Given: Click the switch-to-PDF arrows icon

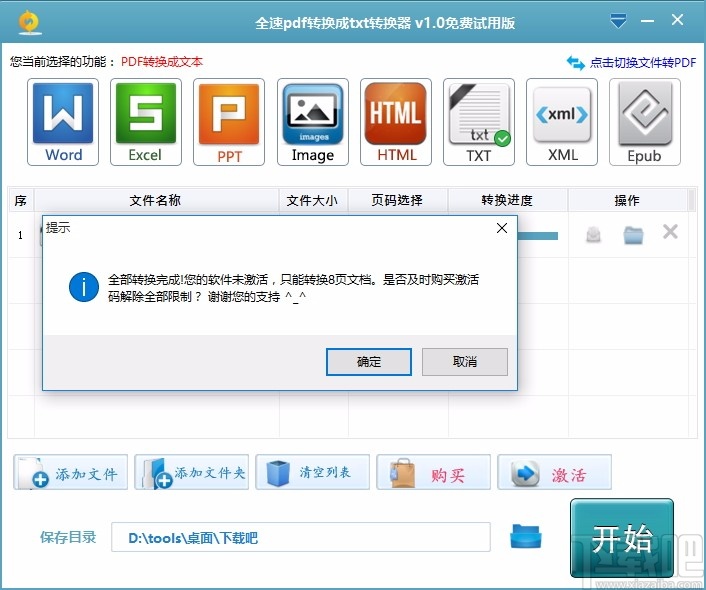Looking at the screenshot, I should pos(575,63).
